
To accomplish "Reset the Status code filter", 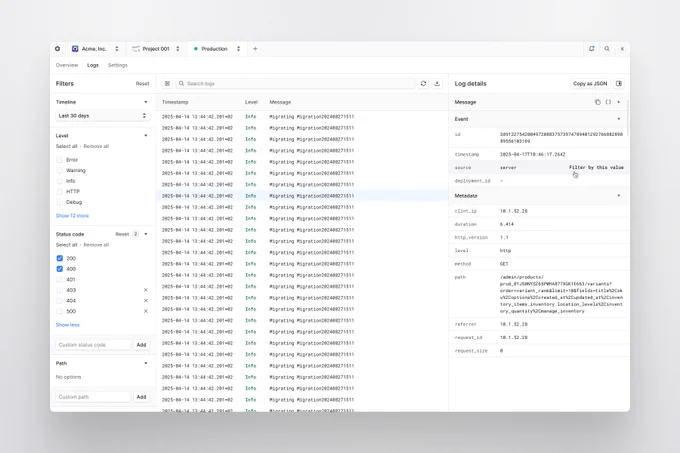I will coord(122,234).
